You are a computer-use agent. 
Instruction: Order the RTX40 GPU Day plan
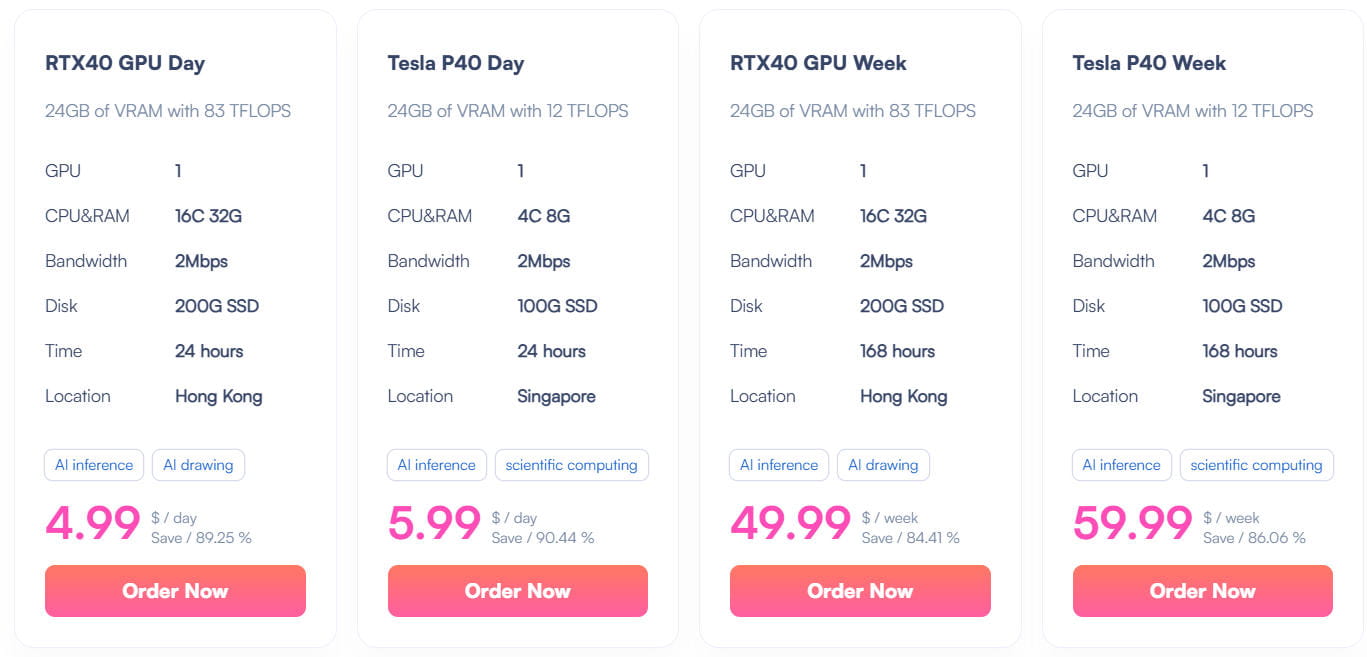[175, 591]
